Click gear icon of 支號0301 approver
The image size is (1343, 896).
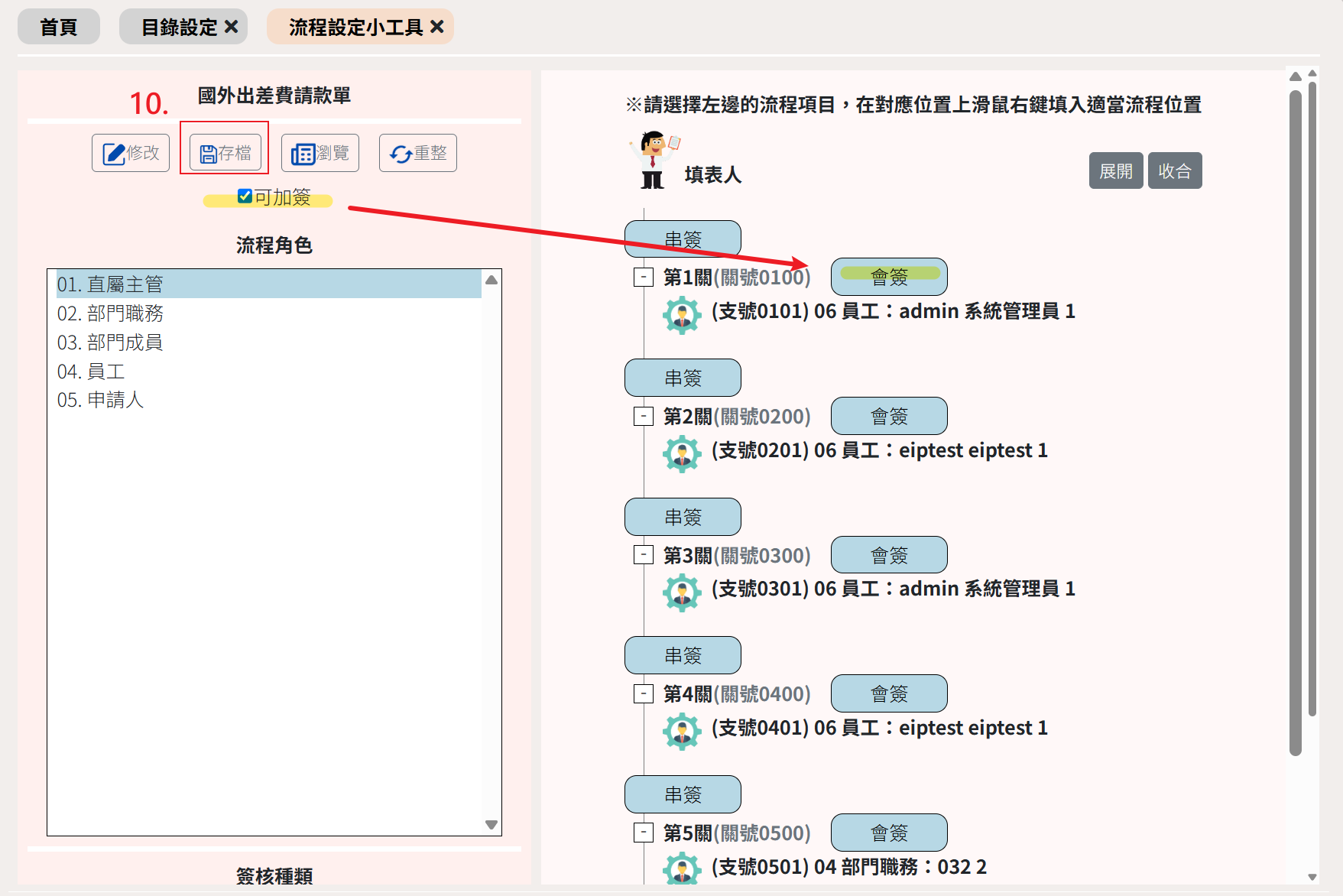pos(682,592)
